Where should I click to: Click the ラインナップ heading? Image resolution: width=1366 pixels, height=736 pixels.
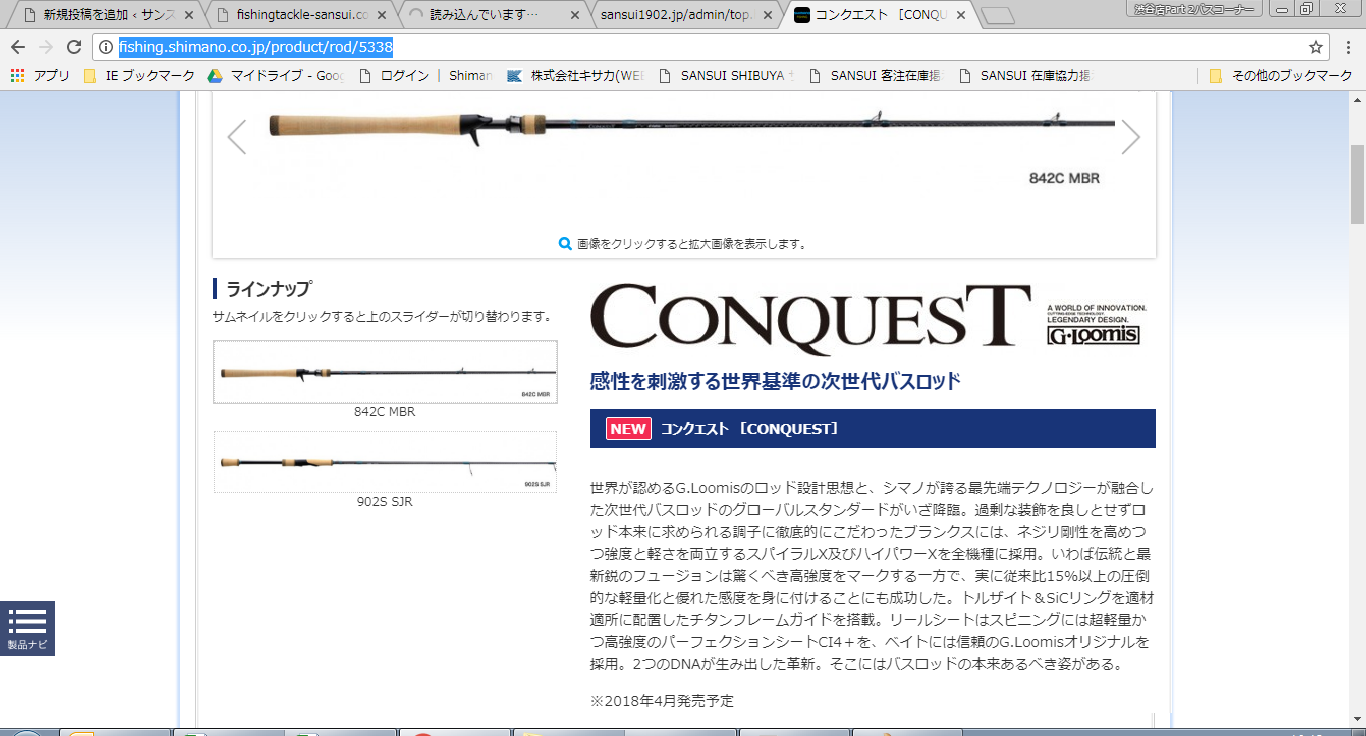click(x=269, y=290)
